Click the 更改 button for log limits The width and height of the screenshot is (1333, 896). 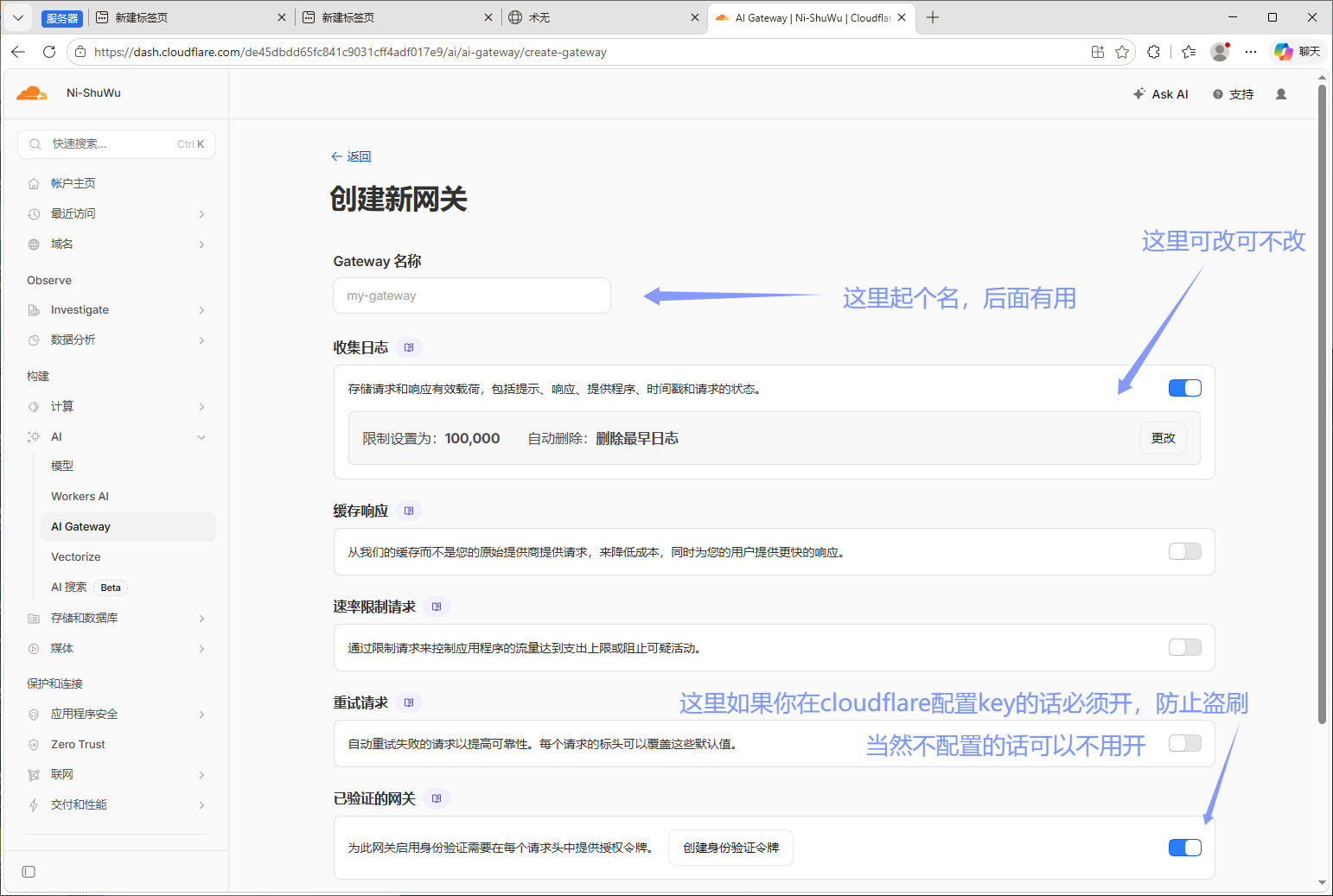point(1163,438)
